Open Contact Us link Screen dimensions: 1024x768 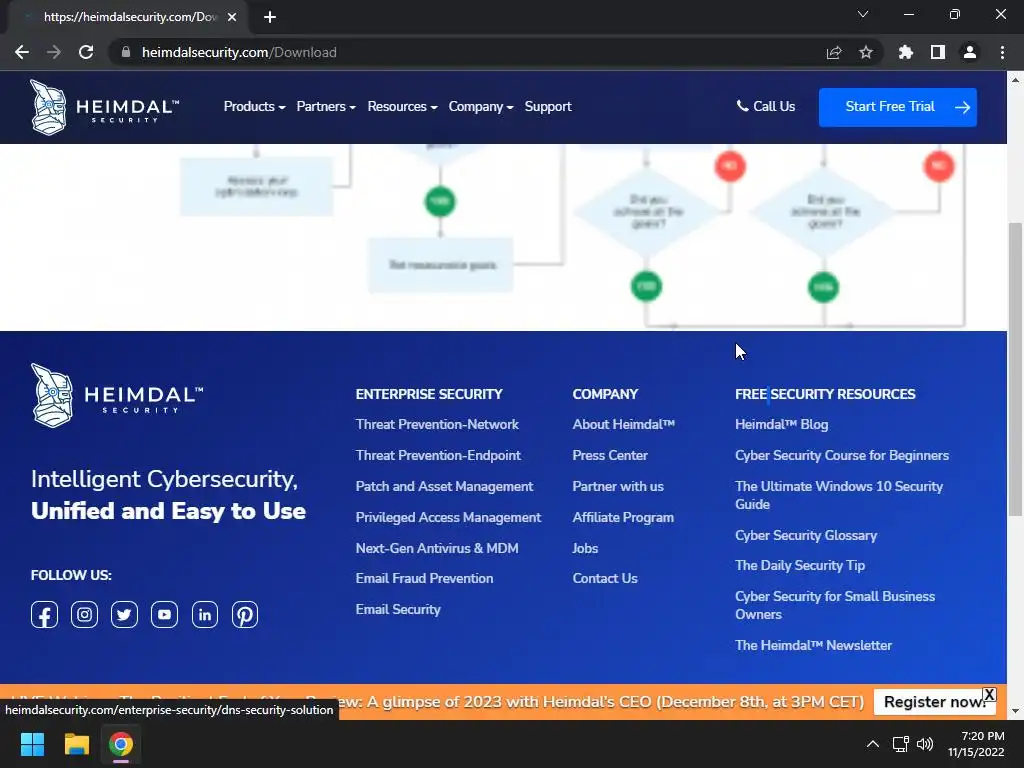[x=605, y=579]
